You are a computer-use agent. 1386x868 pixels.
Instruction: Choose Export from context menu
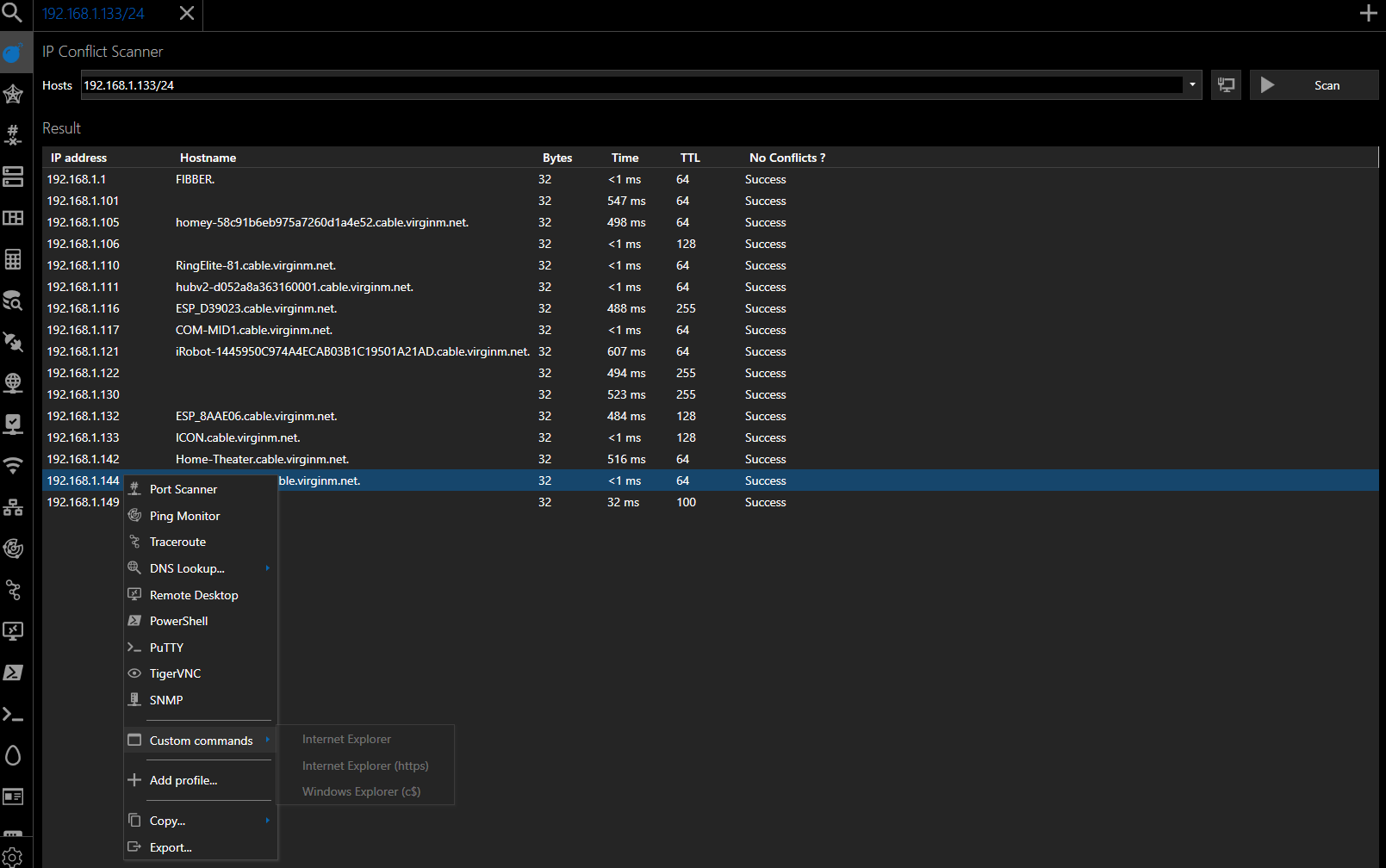pos(171,847)
